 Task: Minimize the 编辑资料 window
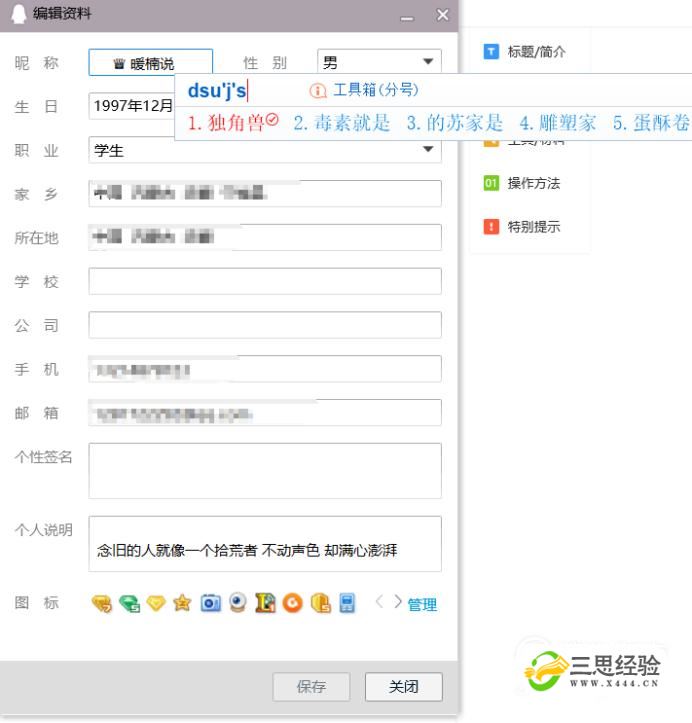point(407,18)
